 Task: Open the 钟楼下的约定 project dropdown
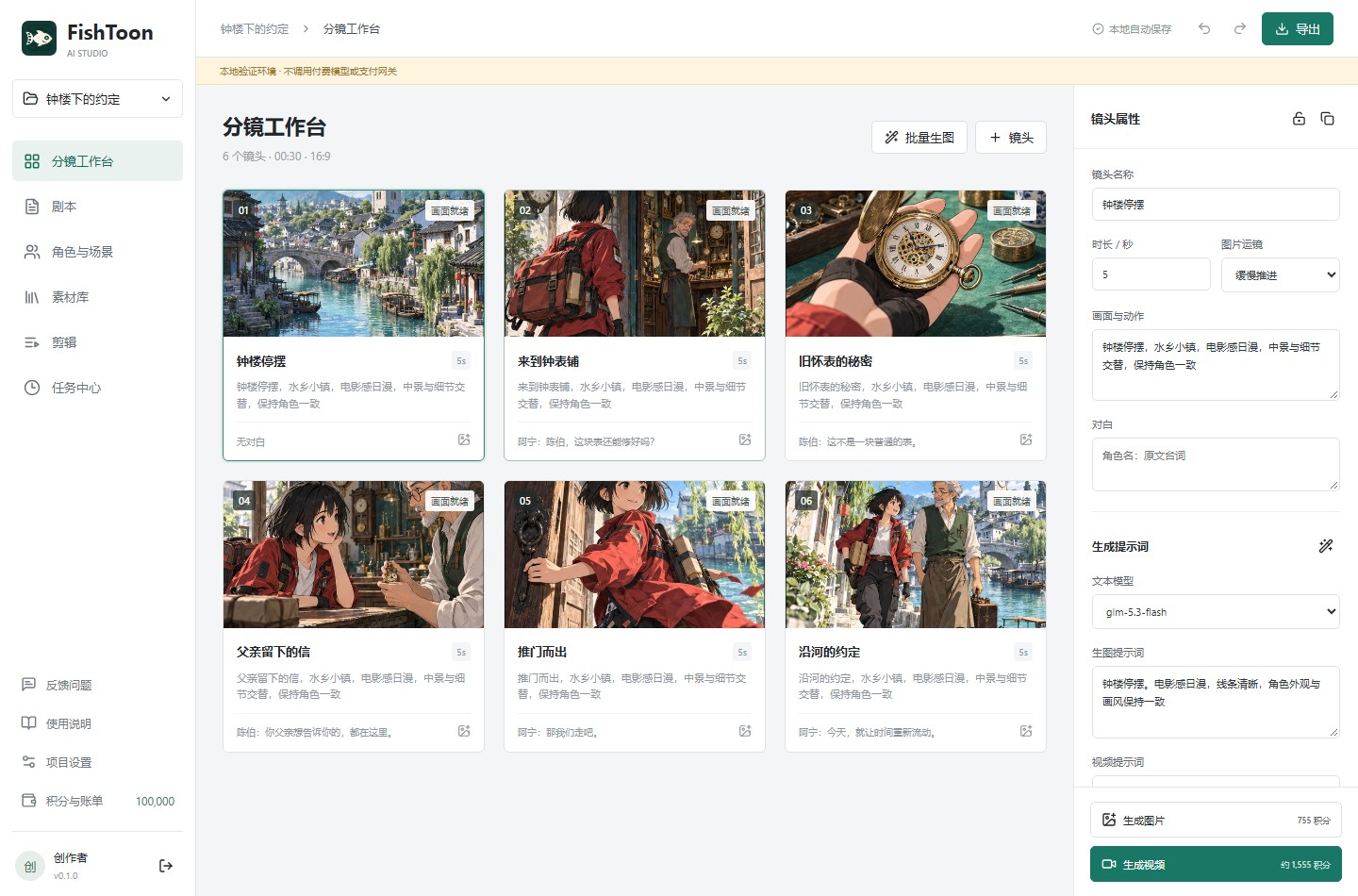(x=97, y=99)
